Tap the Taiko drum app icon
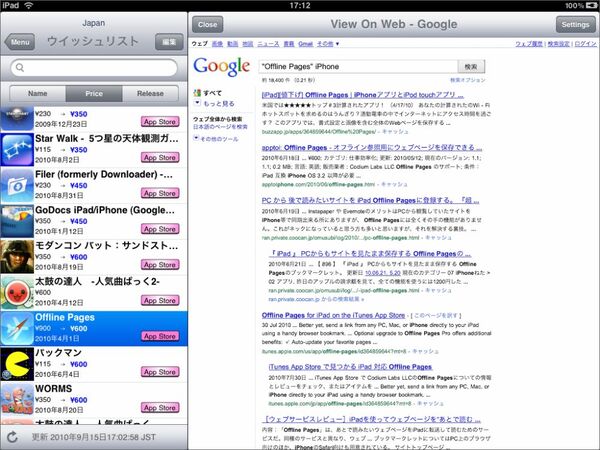This screenshot has width=600, height=450. click(x=17, y=293)
